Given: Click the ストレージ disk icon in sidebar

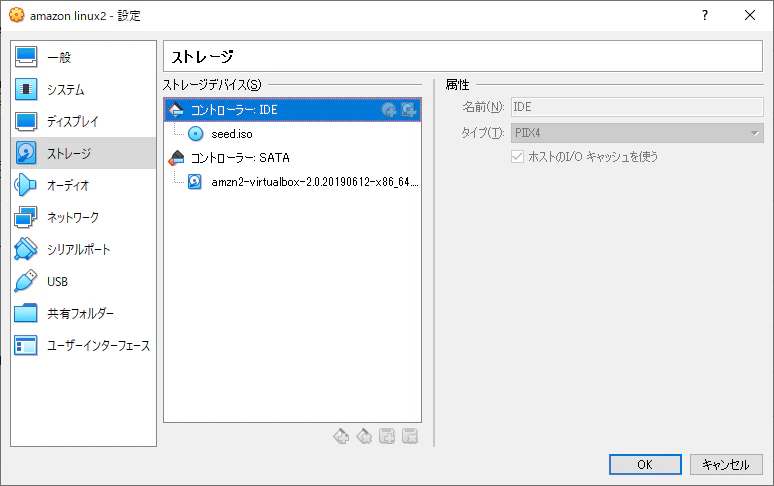Looking at the screenshot, I should pos(26,153).
